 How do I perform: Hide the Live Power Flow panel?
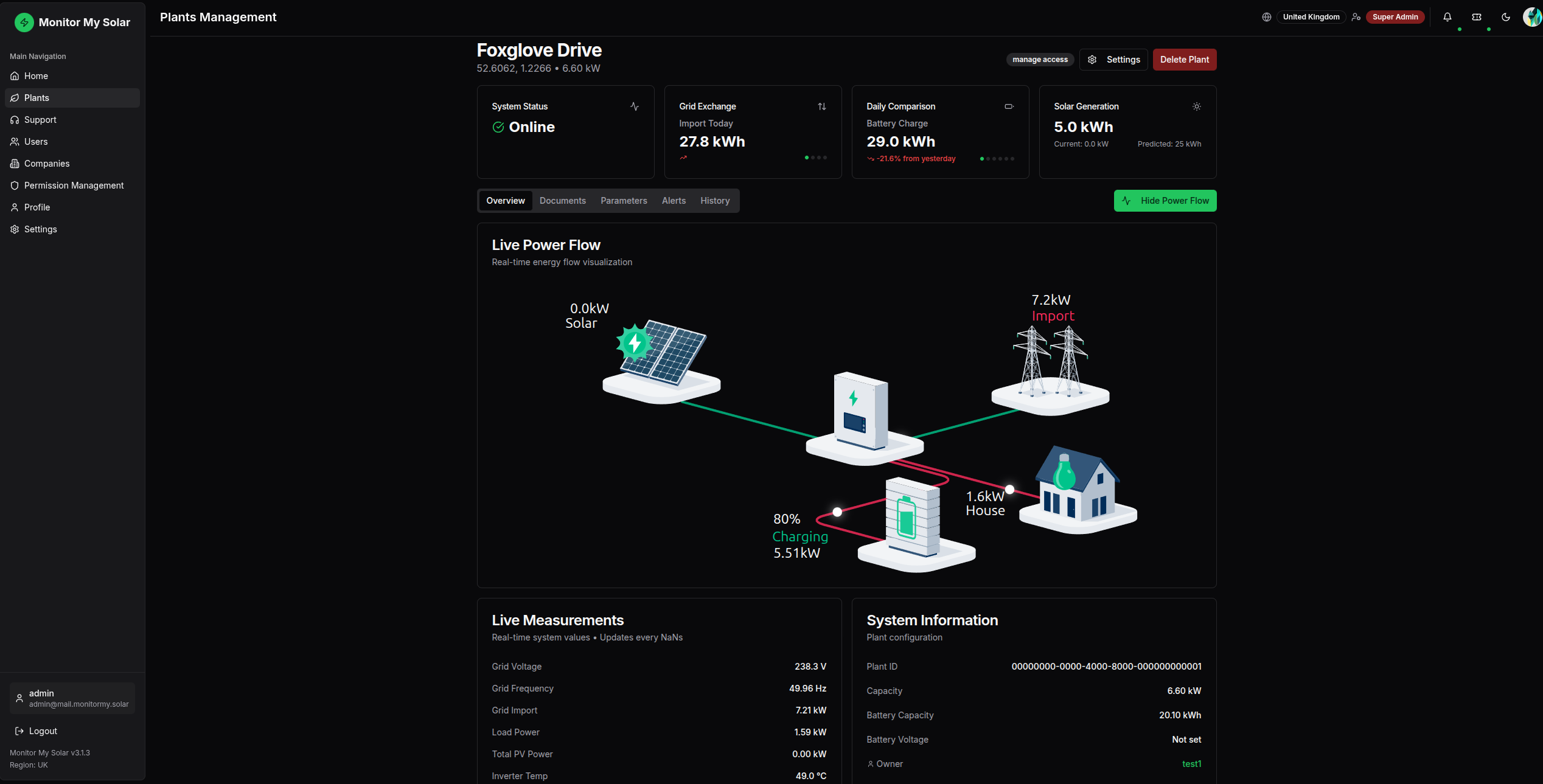point(1165,201)
